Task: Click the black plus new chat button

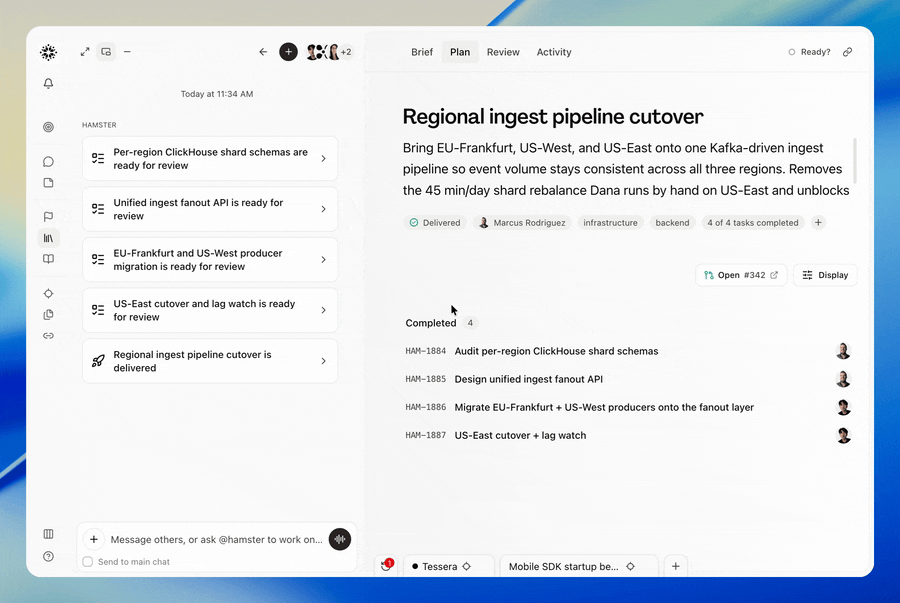Action: click(x=288, y=52)
